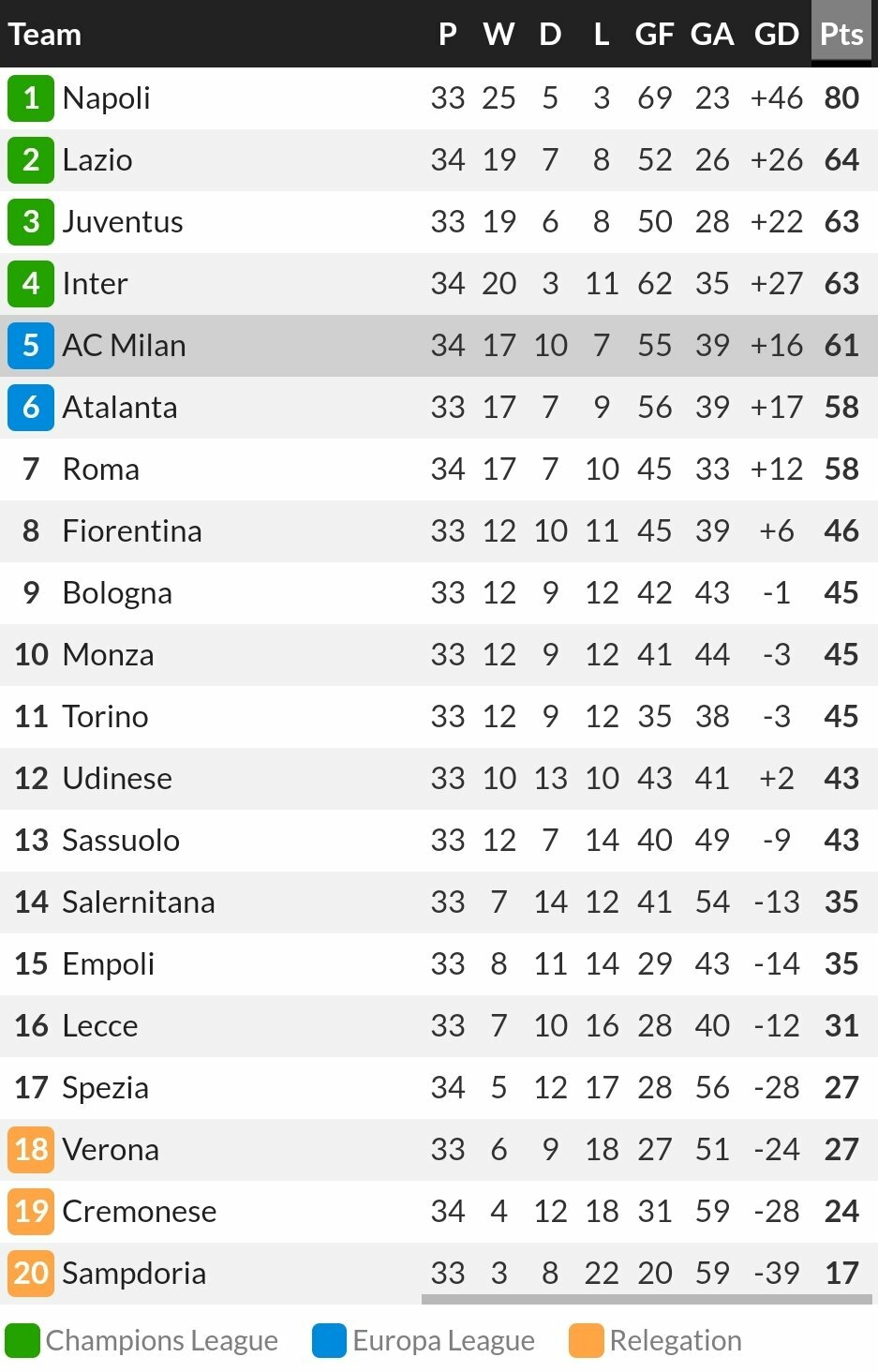Click the Team column header
878x1372 pixels.
click(45, 35)
